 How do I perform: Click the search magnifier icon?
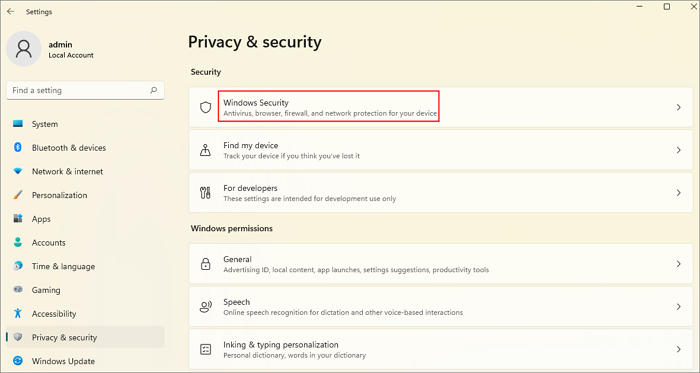pos(154,90)
